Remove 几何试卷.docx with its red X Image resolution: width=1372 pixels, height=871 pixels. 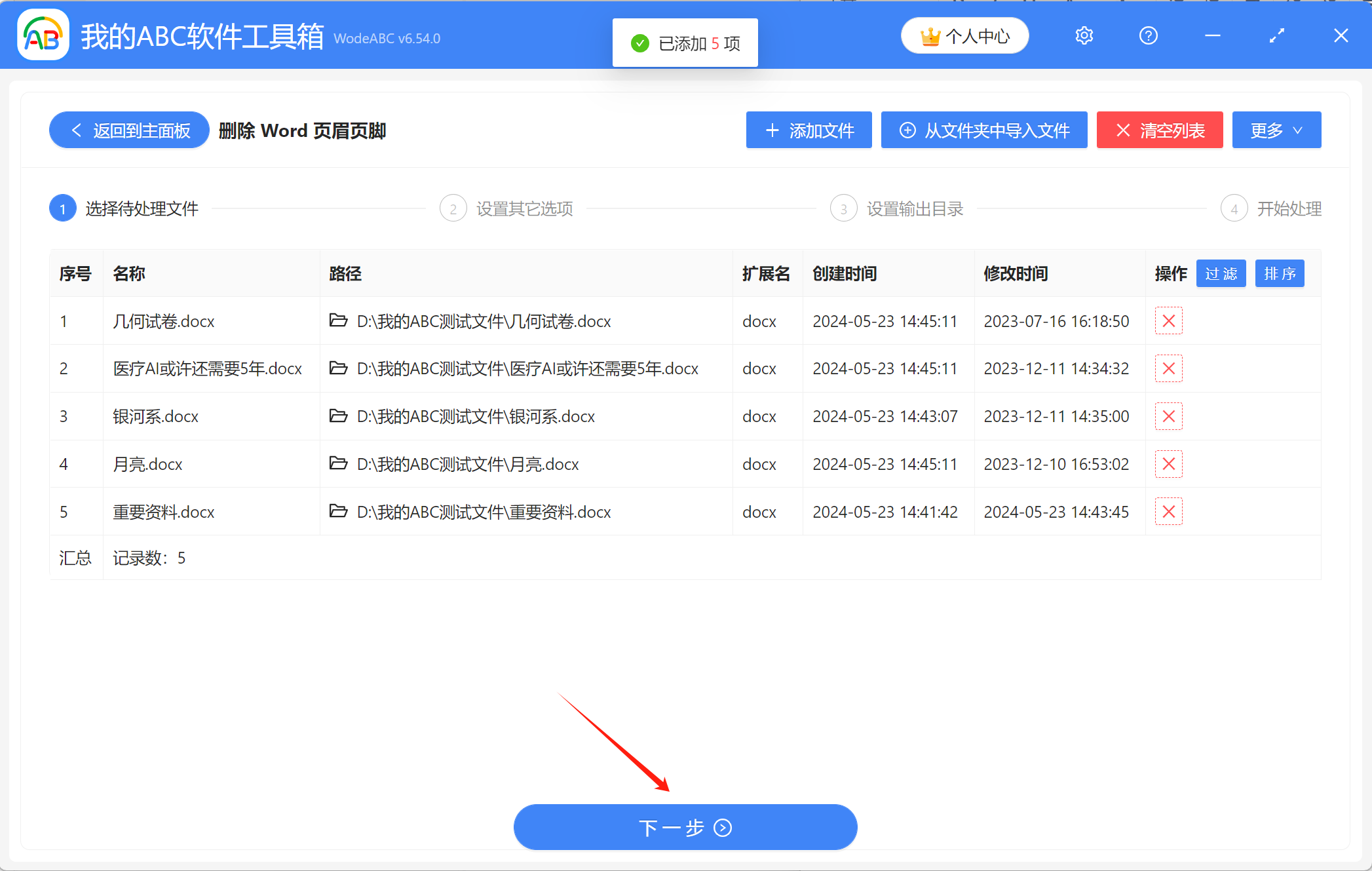tap(1168, 321)
